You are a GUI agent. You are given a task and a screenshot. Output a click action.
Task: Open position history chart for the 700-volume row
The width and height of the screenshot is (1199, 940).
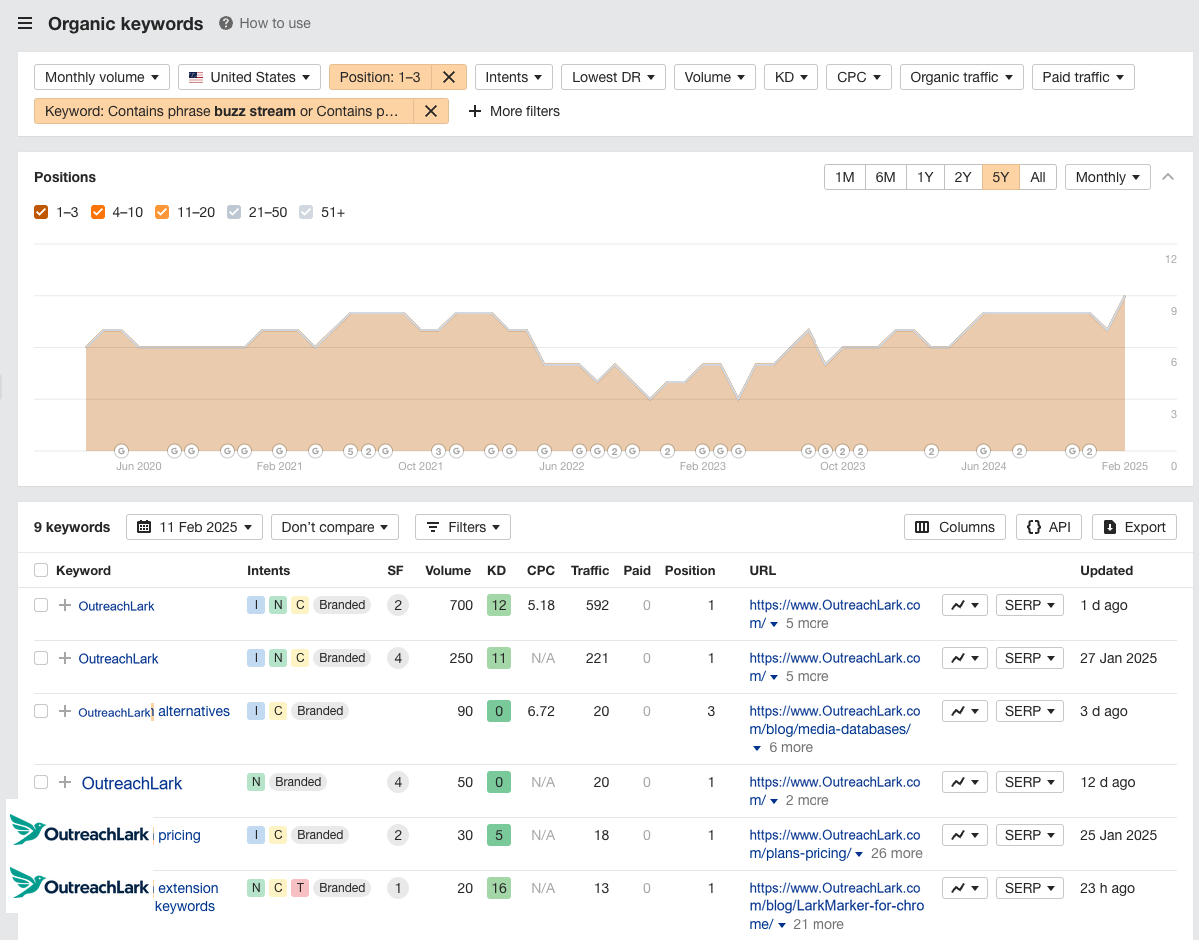(964, 605)
